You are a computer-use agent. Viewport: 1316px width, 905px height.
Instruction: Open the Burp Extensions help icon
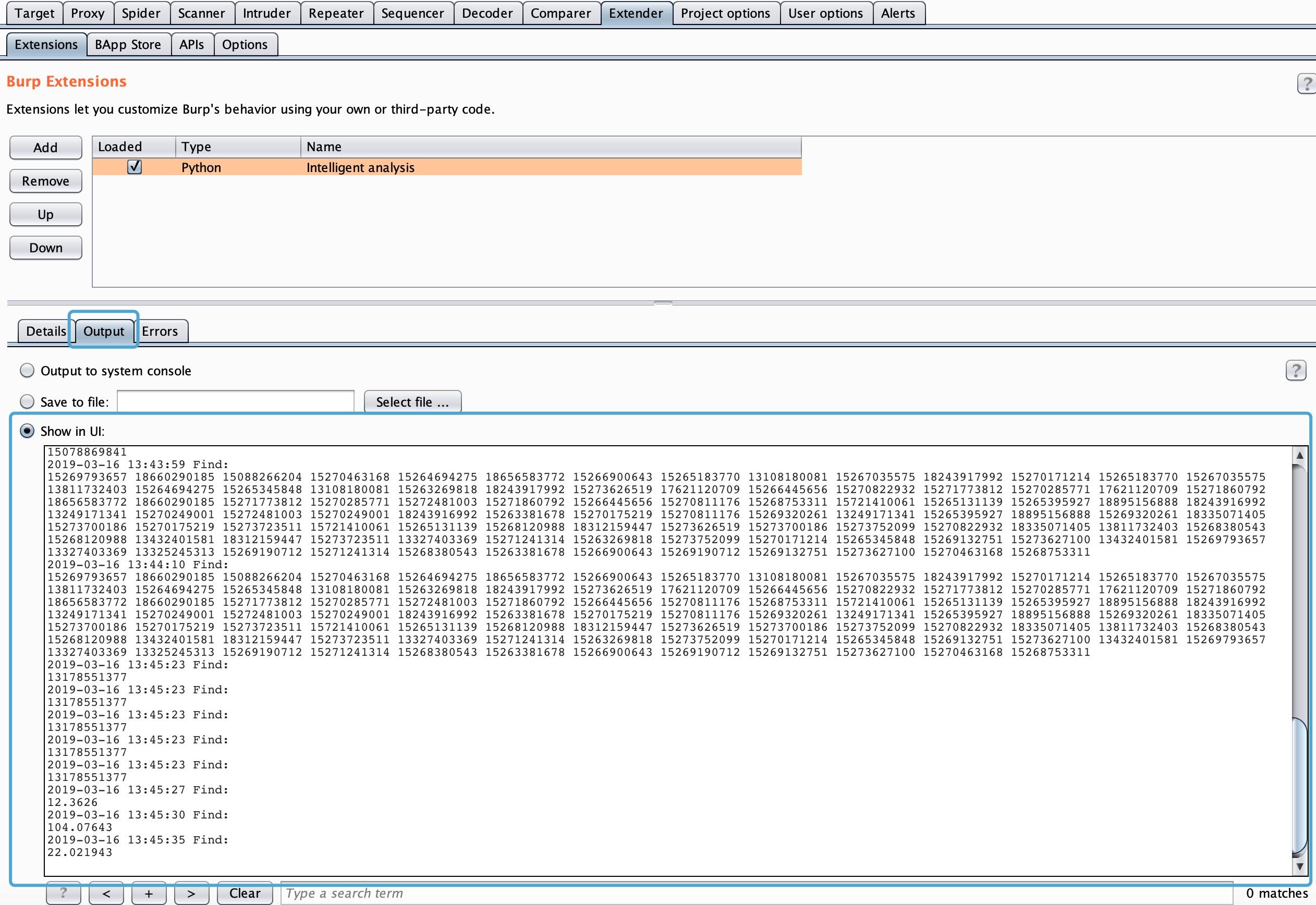tap(1307, 84)
